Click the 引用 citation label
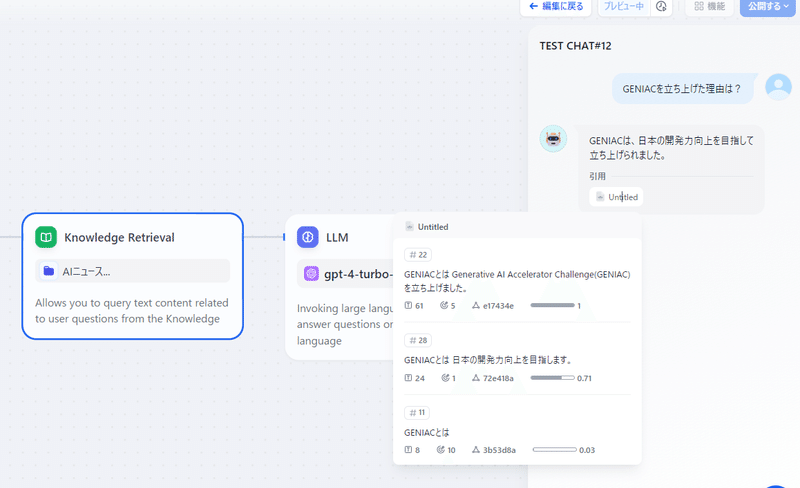The width and height of the screenshot is (800, 488). (x=597, y=176)
